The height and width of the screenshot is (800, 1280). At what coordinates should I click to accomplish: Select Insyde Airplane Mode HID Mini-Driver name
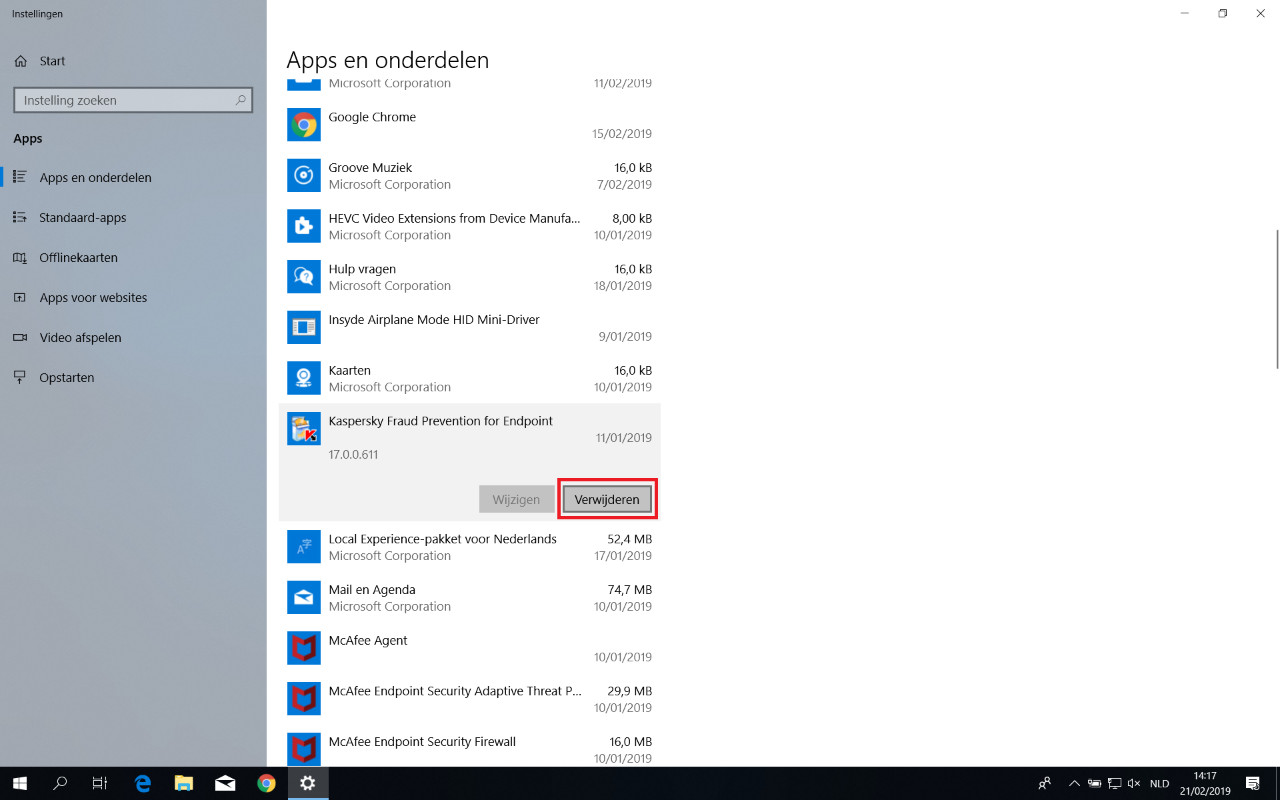(434, 320)
